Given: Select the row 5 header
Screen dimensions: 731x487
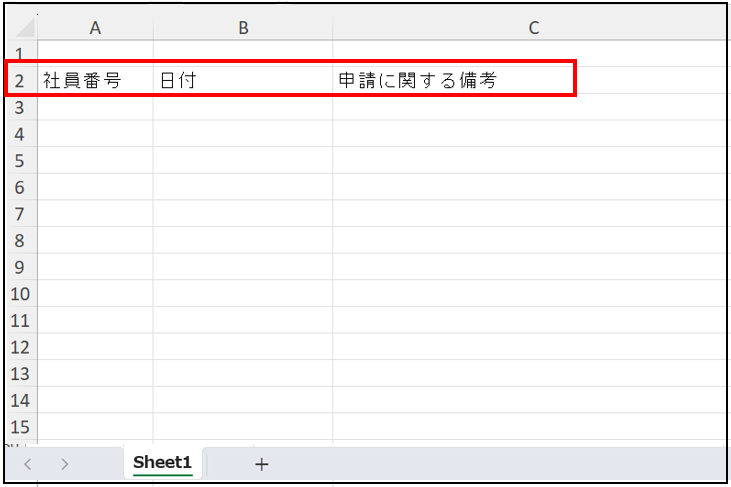Looking at the screenshot, I should click(20, 161).
